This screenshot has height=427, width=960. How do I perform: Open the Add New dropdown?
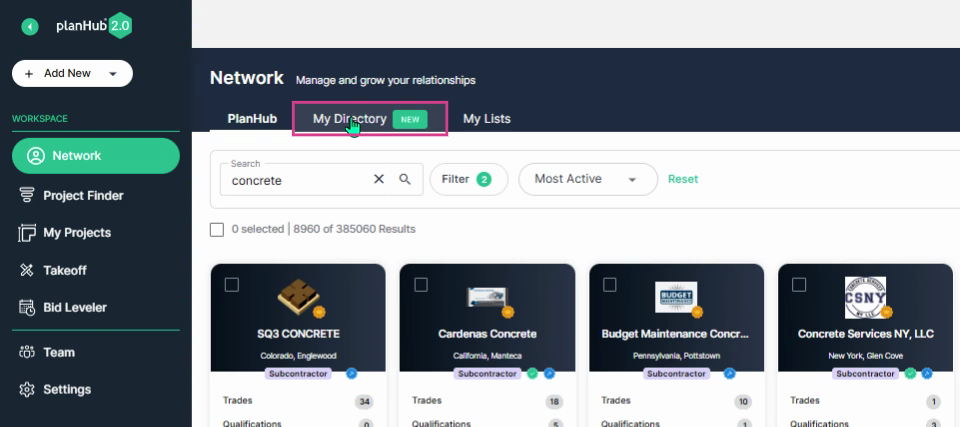[72, 74]
